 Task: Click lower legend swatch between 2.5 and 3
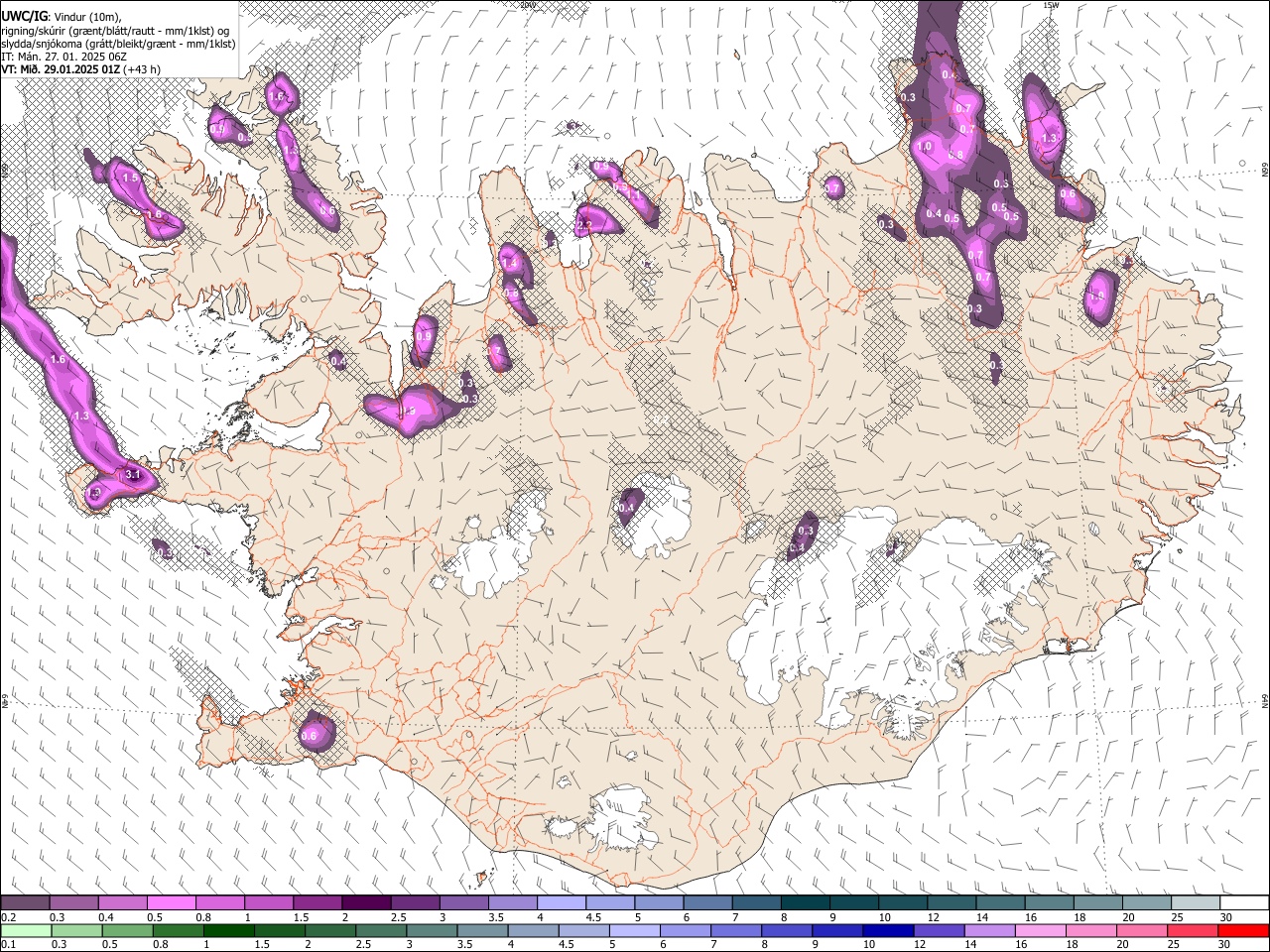tap(381, 930)
